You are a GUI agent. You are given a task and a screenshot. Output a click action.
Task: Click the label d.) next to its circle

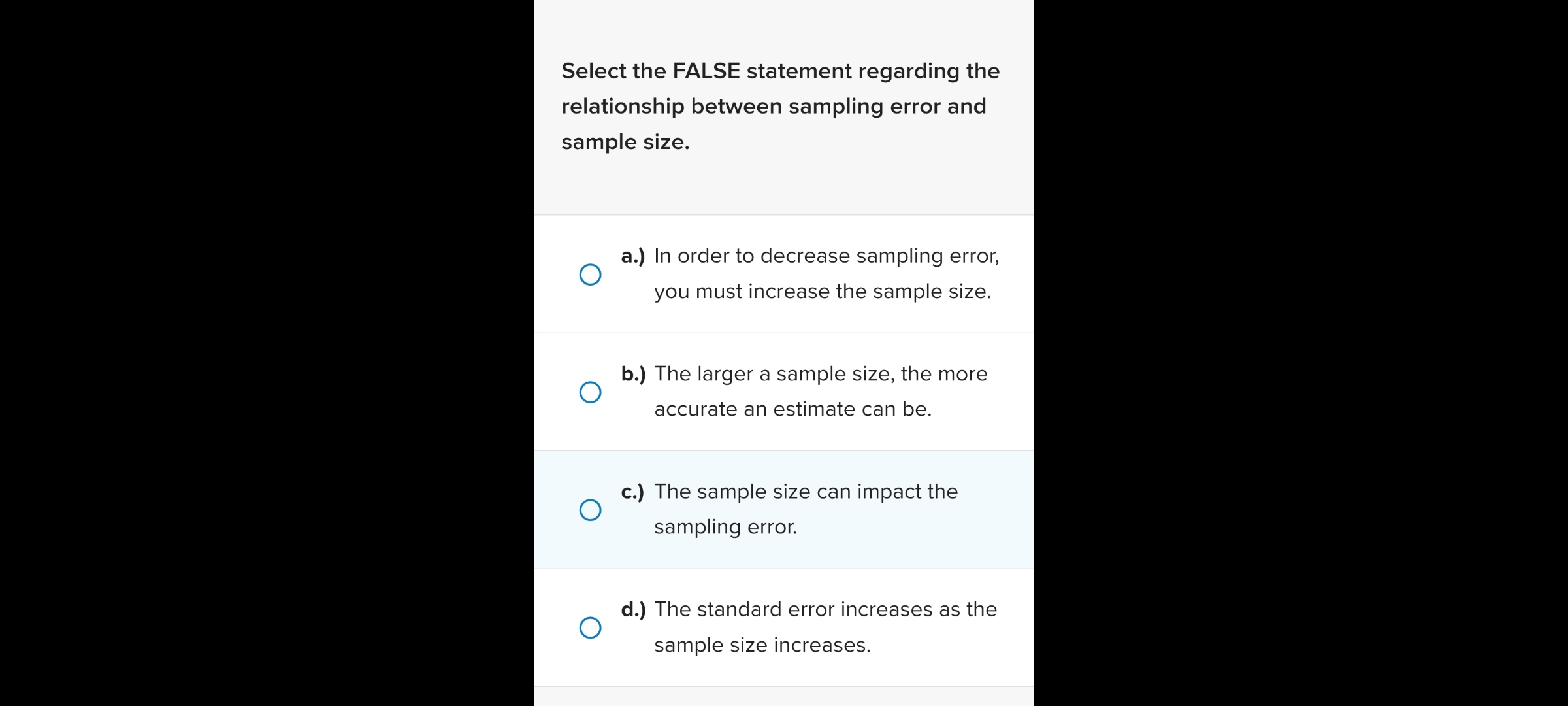632,609
